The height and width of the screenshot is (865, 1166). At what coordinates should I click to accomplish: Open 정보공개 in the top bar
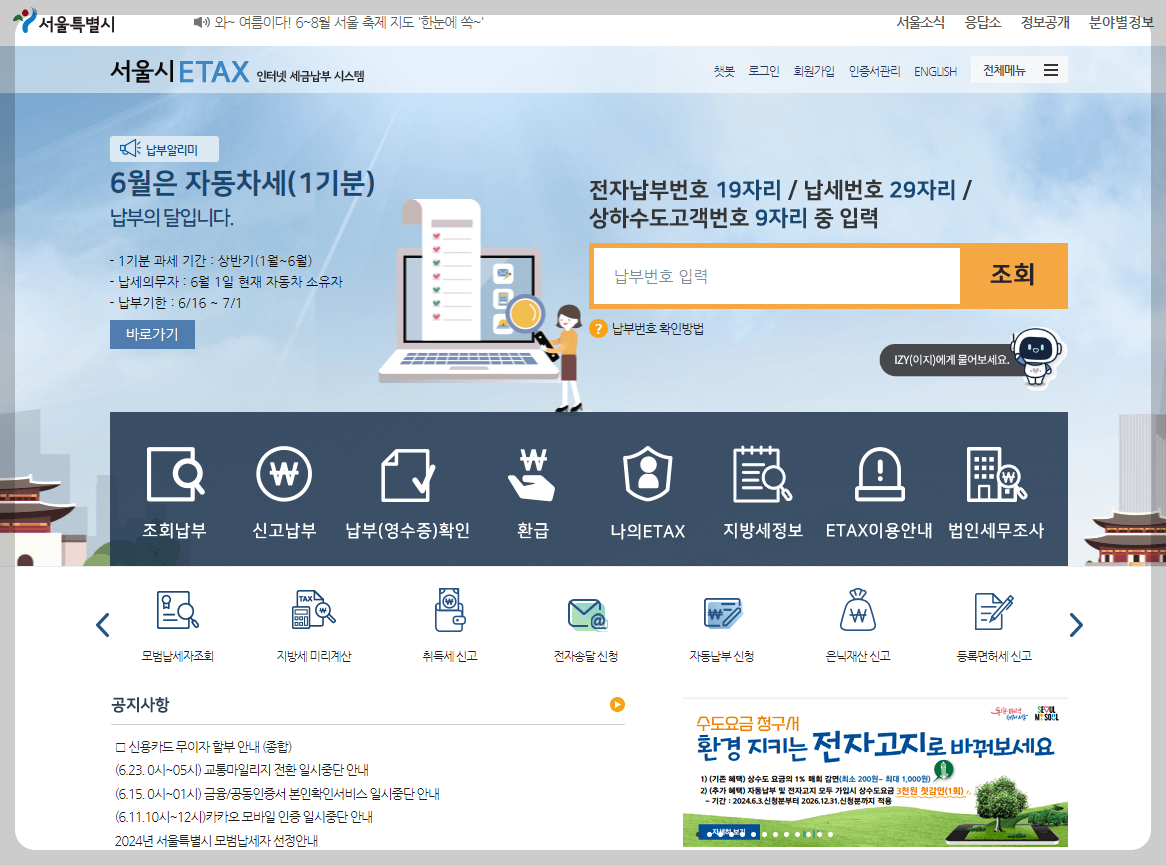1045,22
